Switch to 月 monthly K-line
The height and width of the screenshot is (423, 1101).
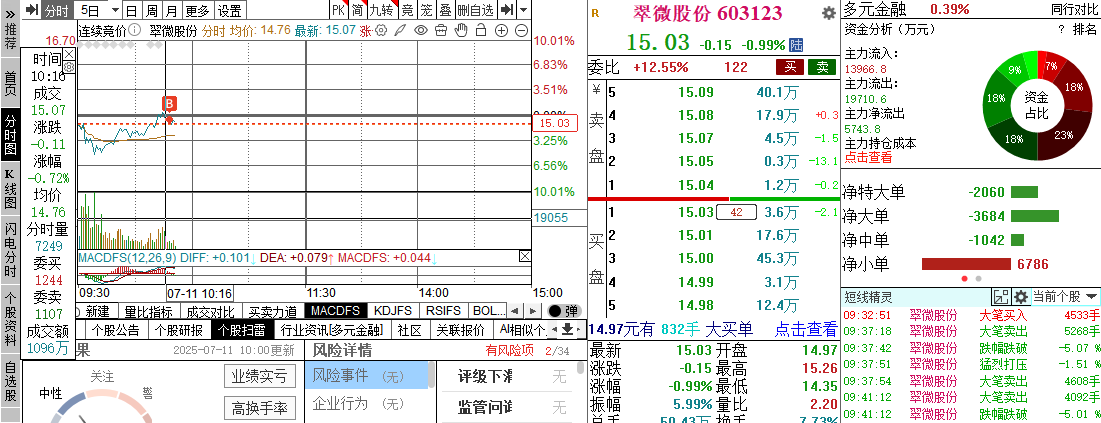coord(171,10)
